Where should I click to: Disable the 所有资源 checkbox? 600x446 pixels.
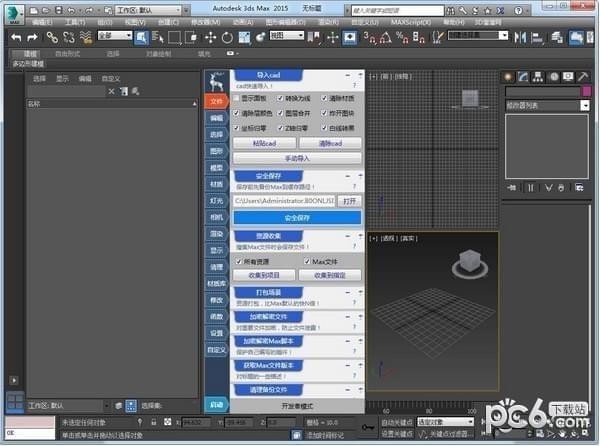(238, 261)
